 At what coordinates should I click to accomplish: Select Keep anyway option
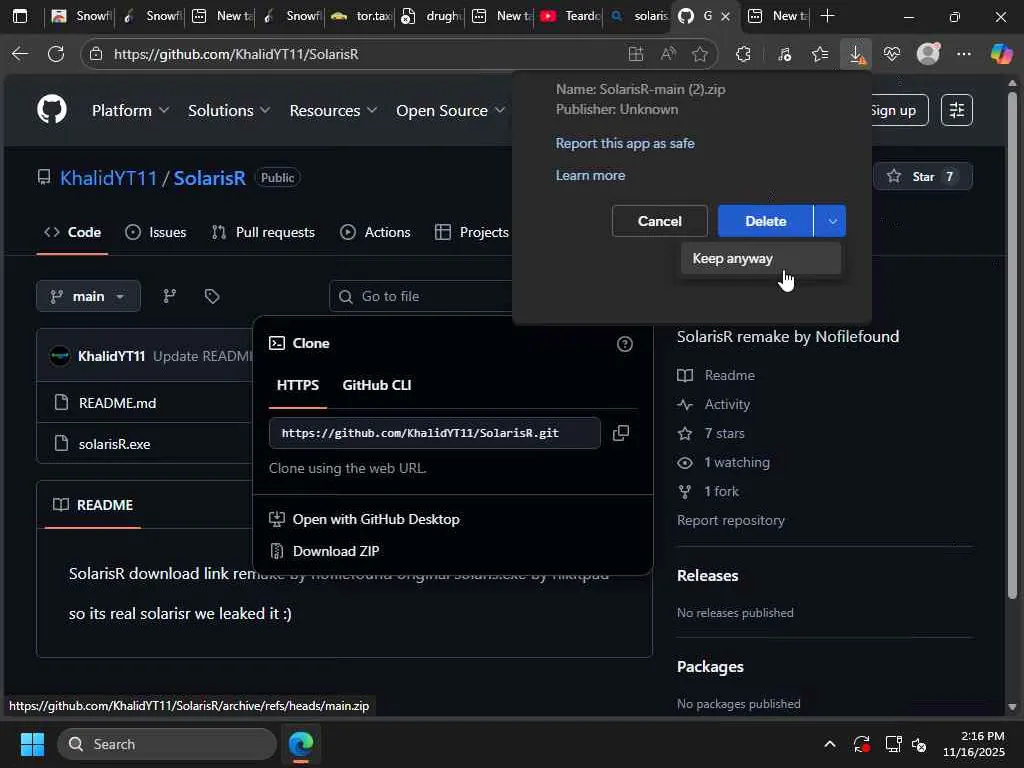(x=761, y=259)
